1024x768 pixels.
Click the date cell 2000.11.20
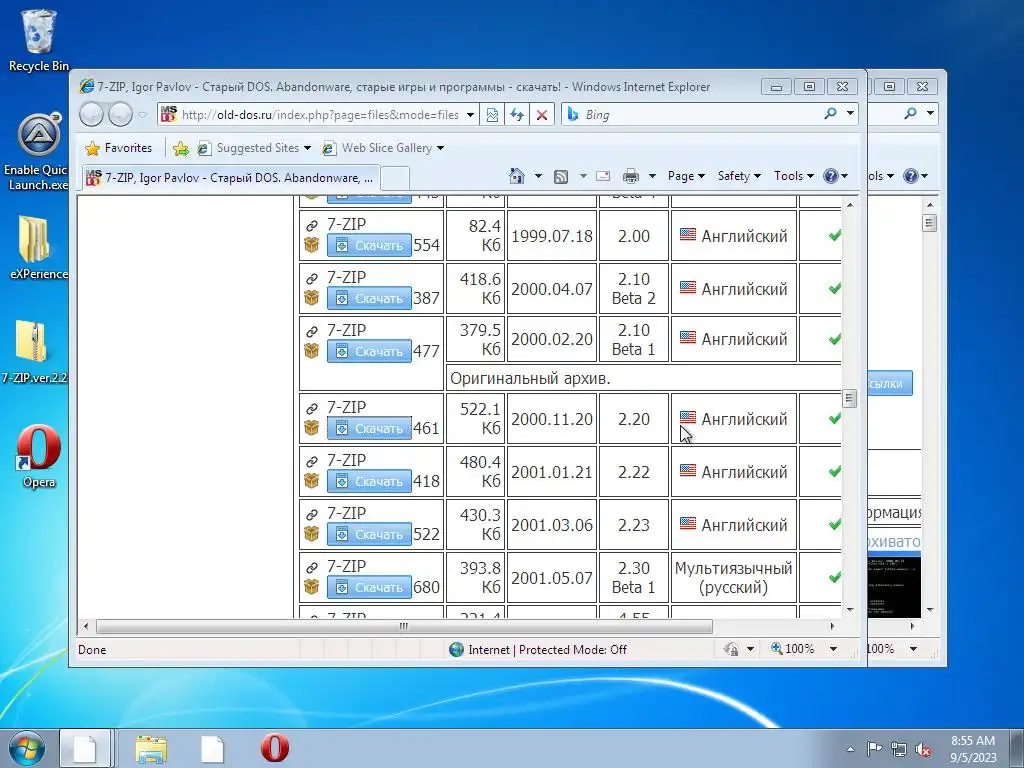point(552,419)
